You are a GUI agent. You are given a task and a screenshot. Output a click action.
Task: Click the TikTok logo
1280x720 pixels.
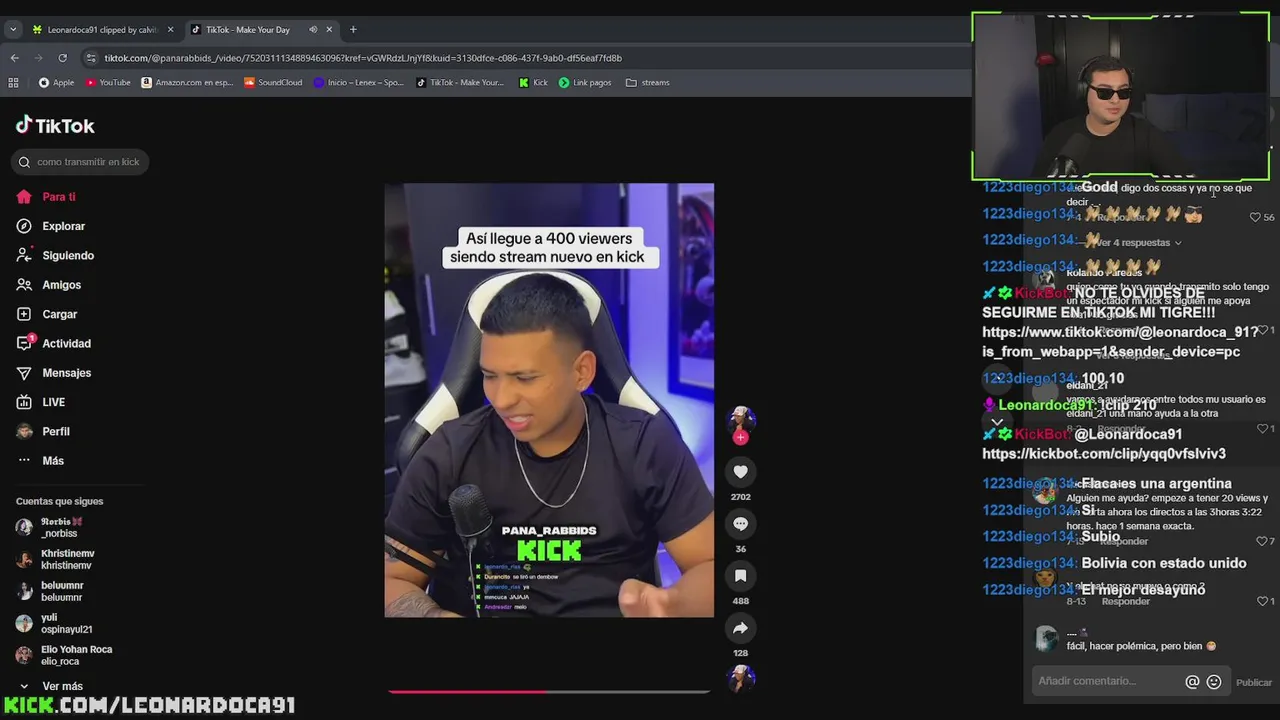[x=55, y=126]
